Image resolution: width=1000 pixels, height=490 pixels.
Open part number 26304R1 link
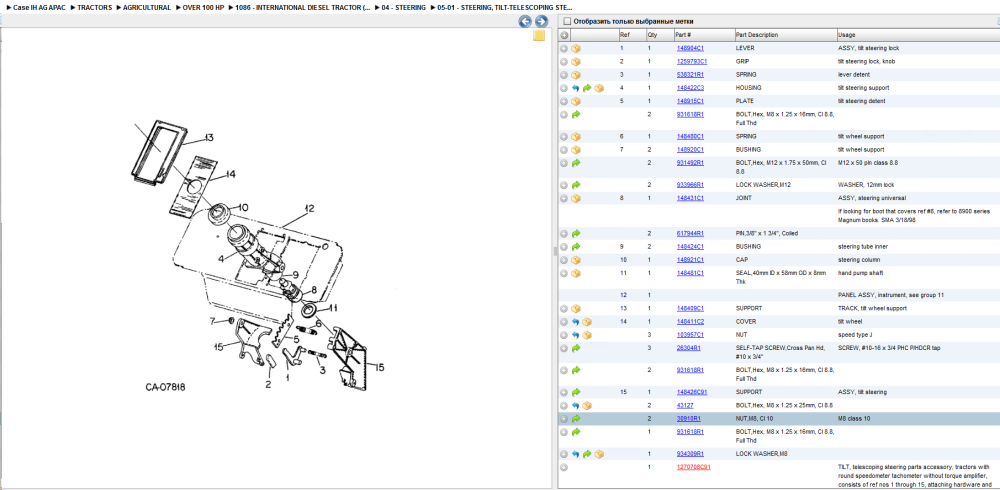689,348
